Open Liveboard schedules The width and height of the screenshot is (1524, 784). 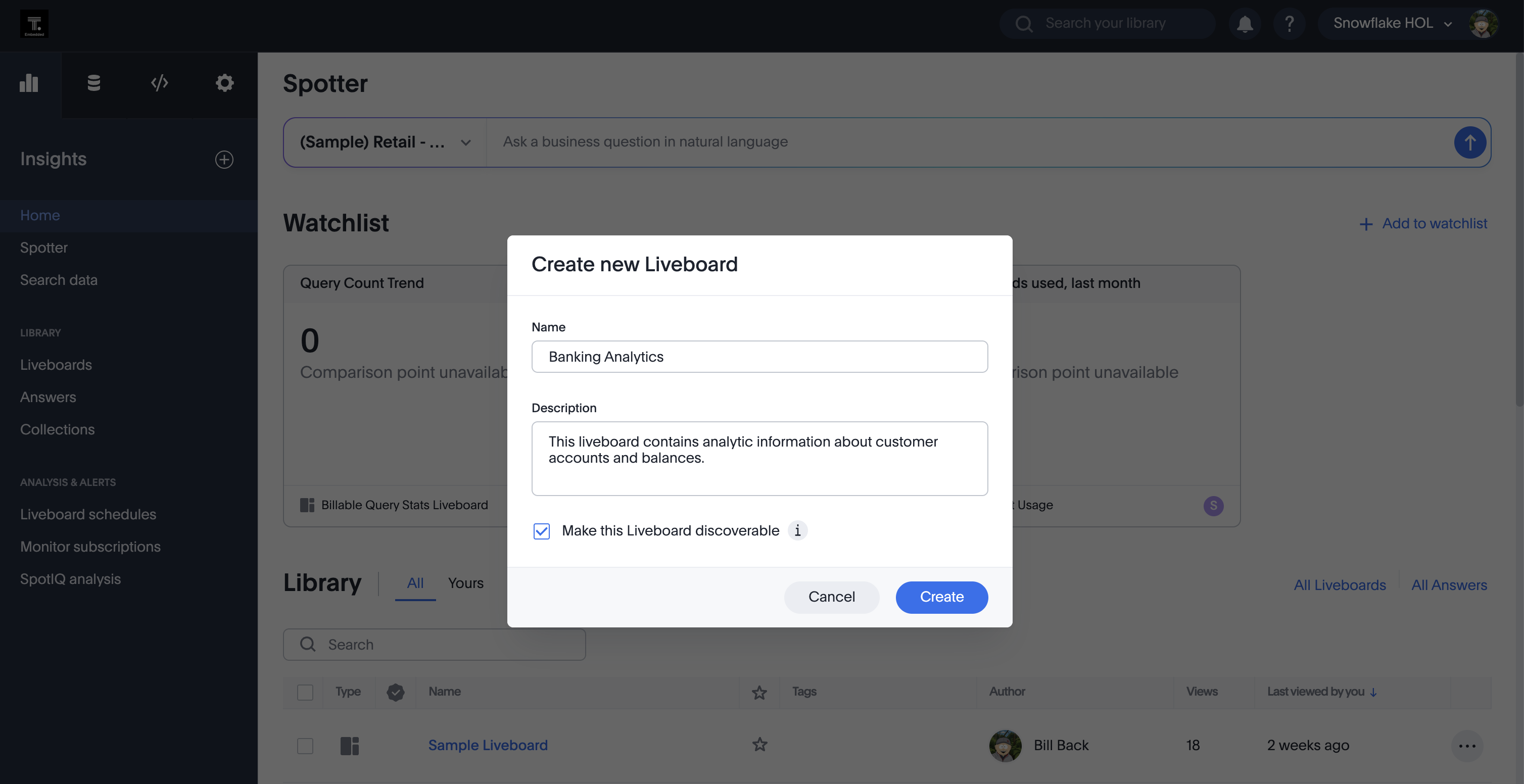tap(88, 514)
